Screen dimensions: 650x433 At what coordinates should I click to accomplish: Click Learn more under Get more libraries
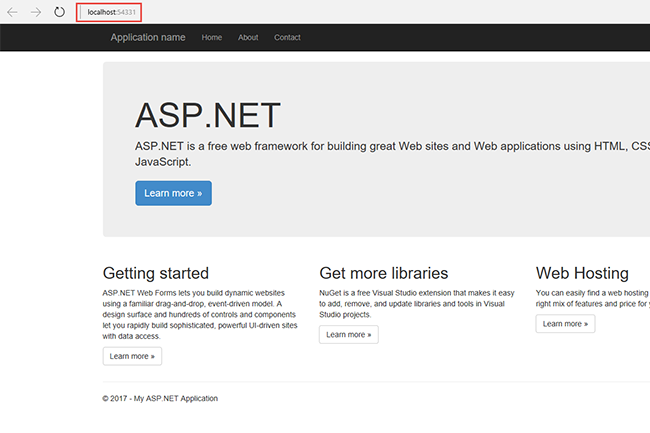pyautogui.click(x=349, y=334)
